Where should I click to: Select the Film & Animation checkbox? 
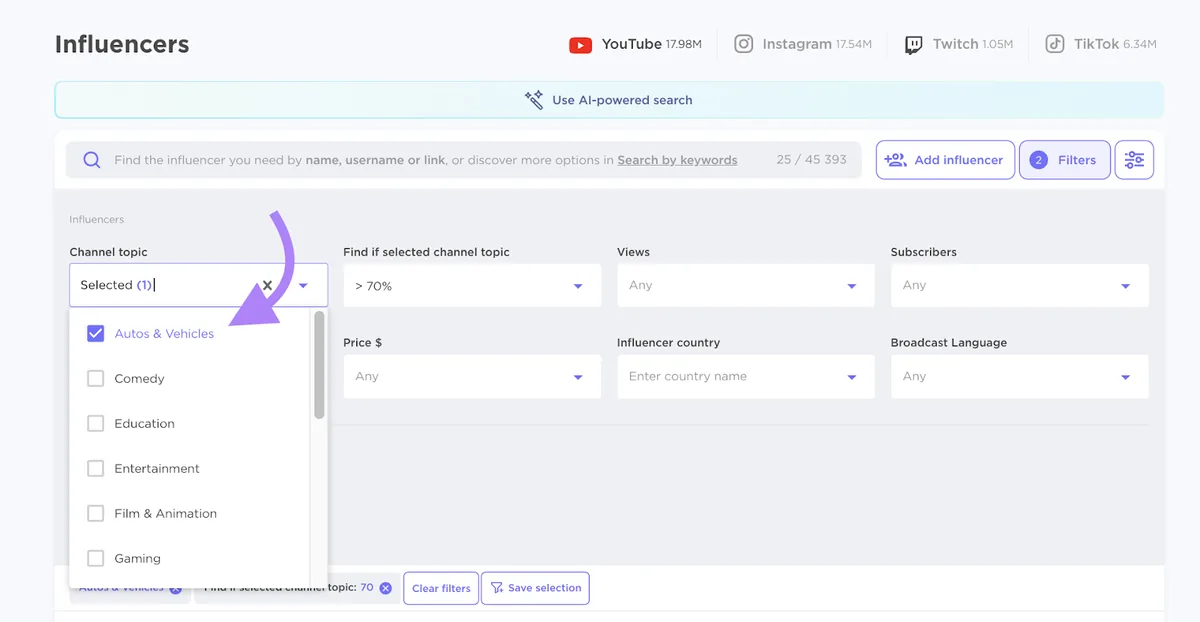(96, 514)
